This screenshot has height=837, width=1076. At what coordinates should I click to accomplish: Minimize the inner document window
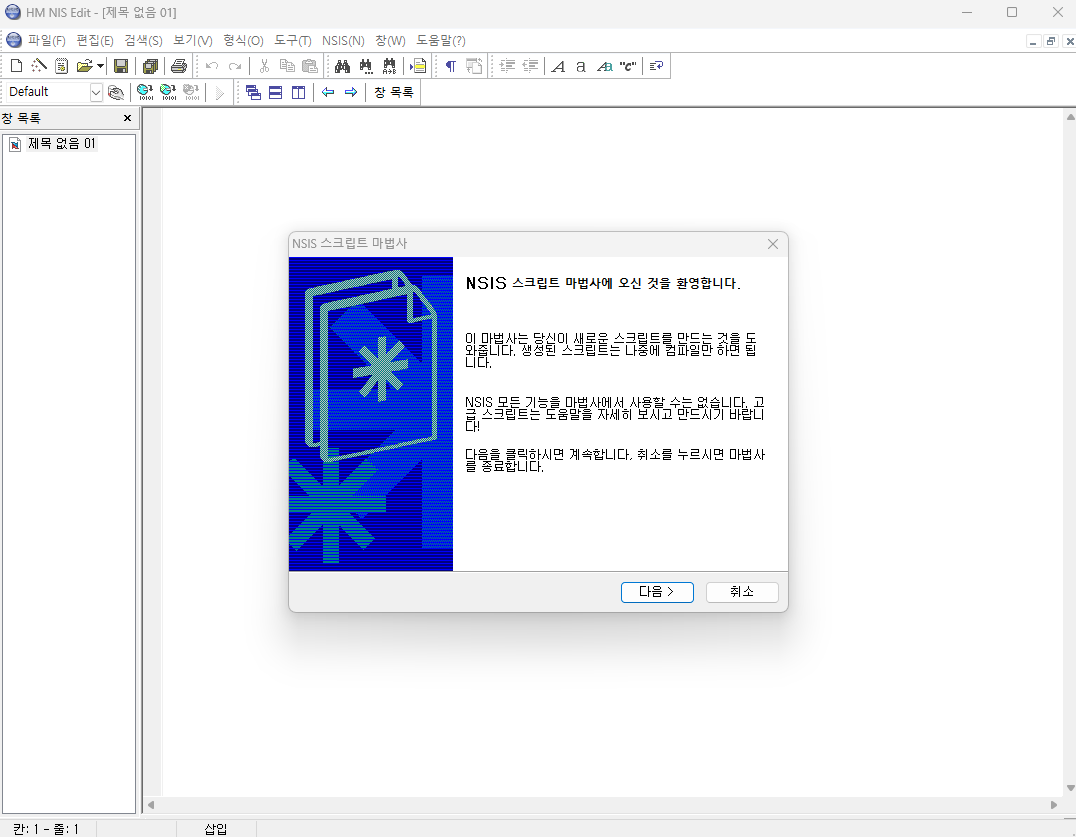pyautogui.click(x=1033, y=41)
